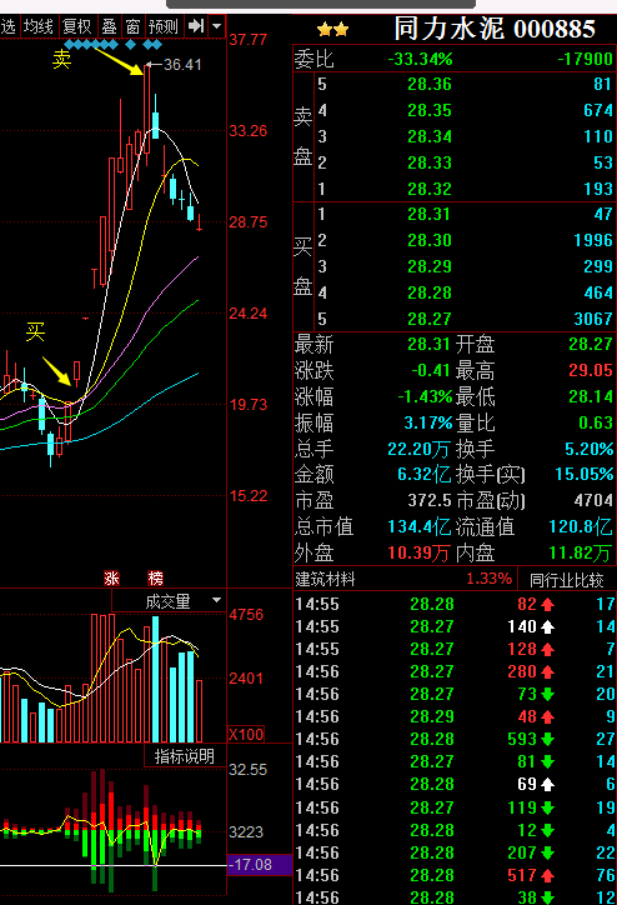Image resolution: width=618 pixels, height=905 pixels.
Task: Click the trade tick with volume 517
Action: click(455, 875)
